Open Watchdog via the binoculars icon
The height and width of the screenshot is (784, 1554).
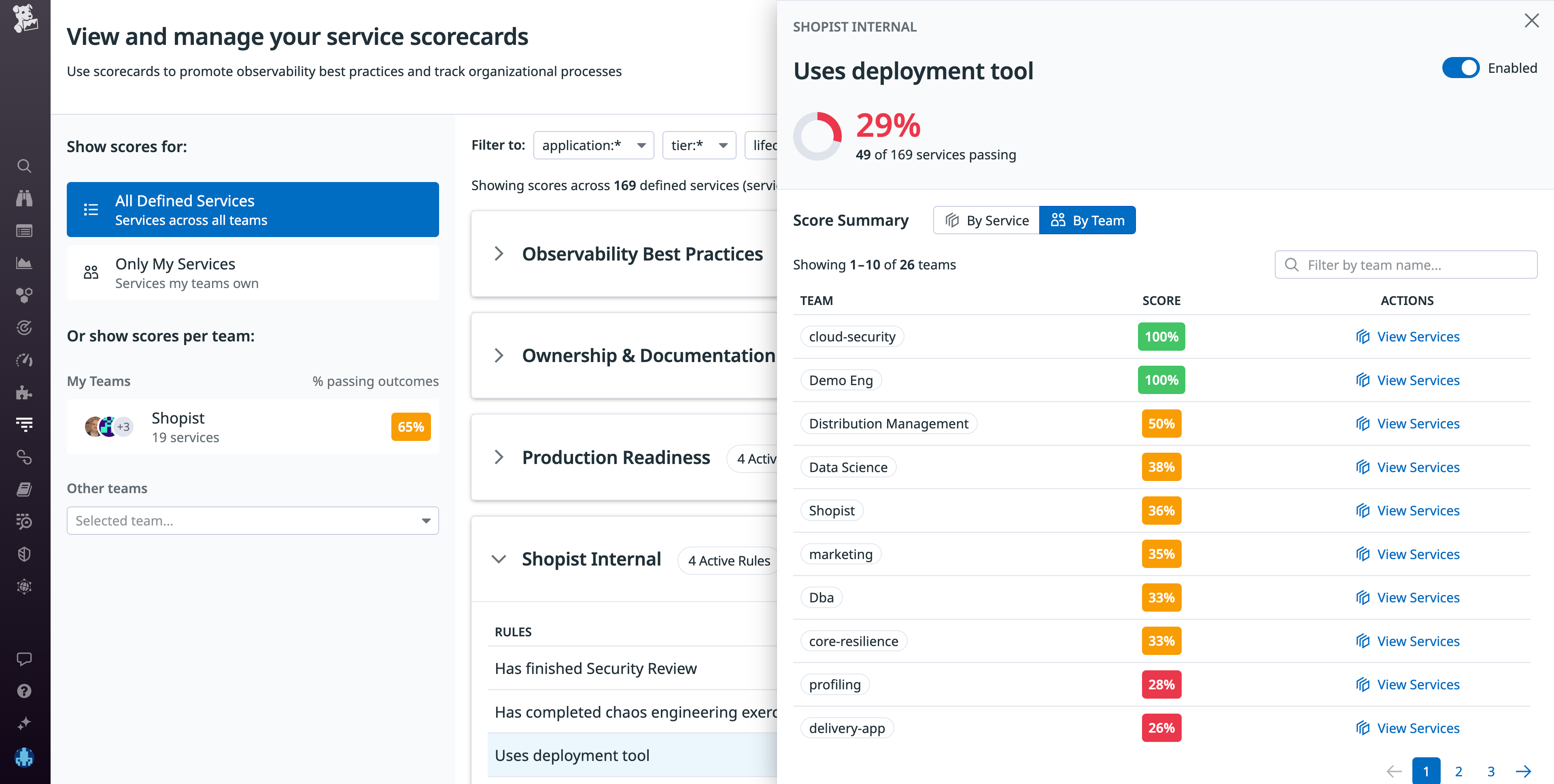[x=24, y=198]
